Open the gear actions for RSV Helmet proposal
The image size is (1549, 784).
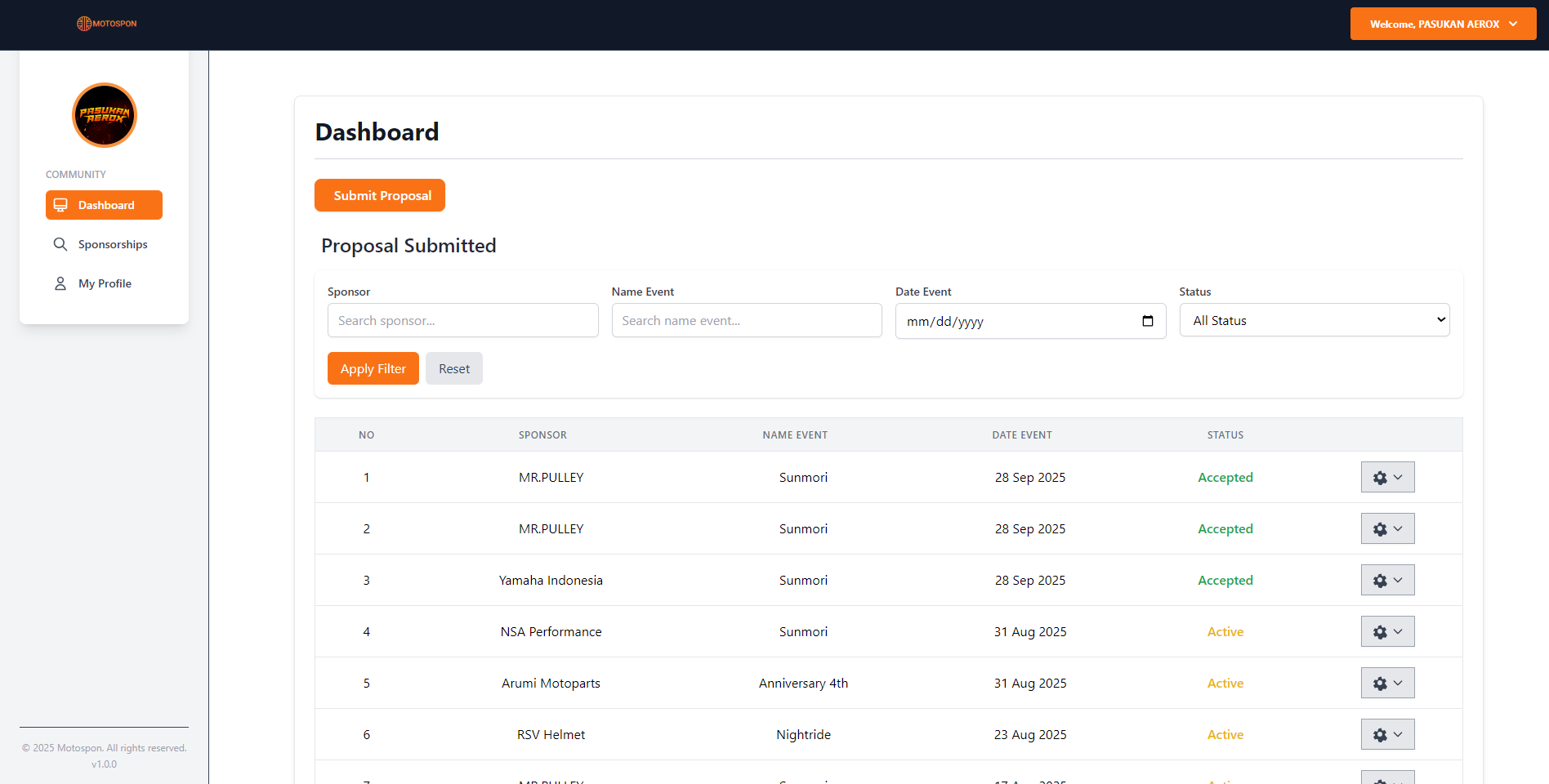click(x=1381, y=733)
